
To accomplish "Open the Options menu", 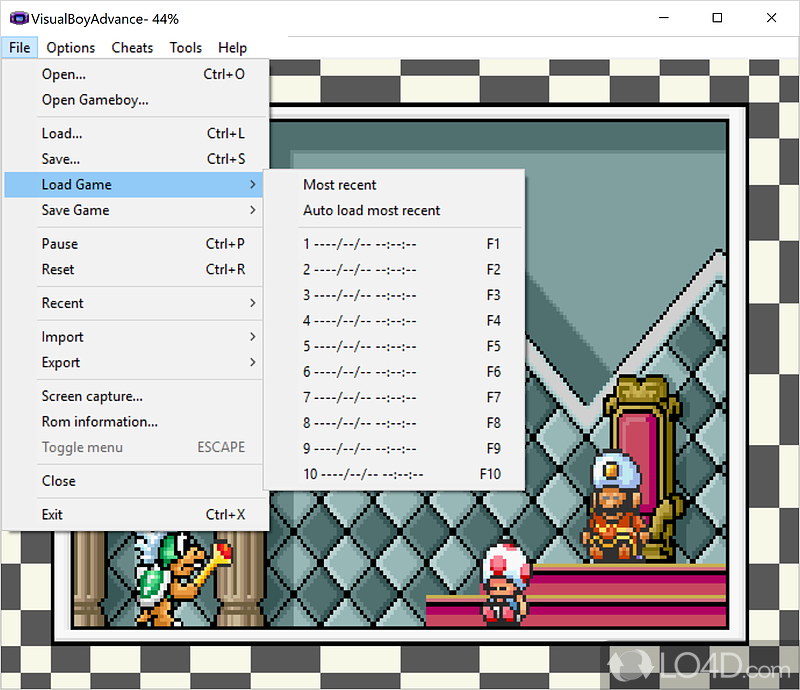I will 70,48.
